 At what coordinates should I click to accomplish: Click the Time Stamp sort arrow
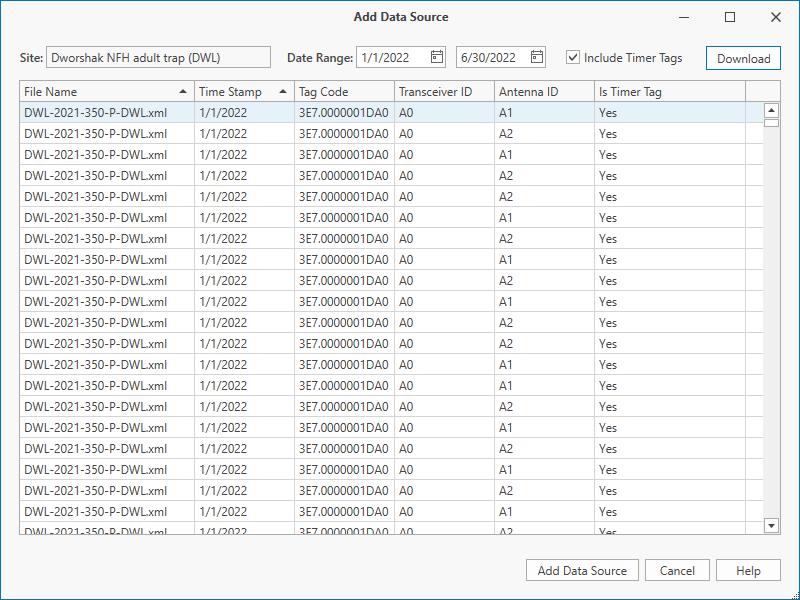(283, 91)
